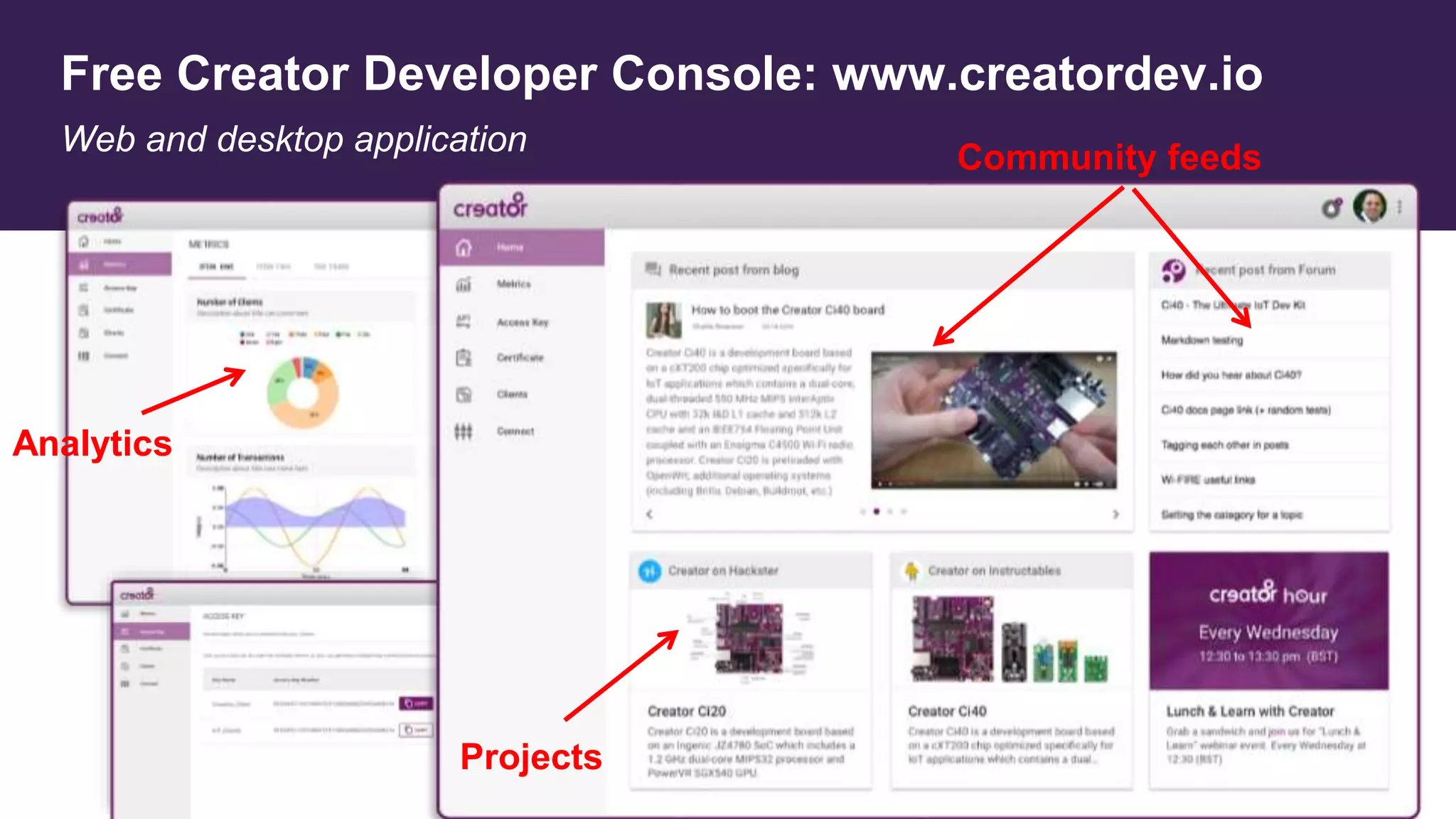Click Connect icon in Metrics window sidebar
This screenshot has height=819, width=1456.
(84, 355)
